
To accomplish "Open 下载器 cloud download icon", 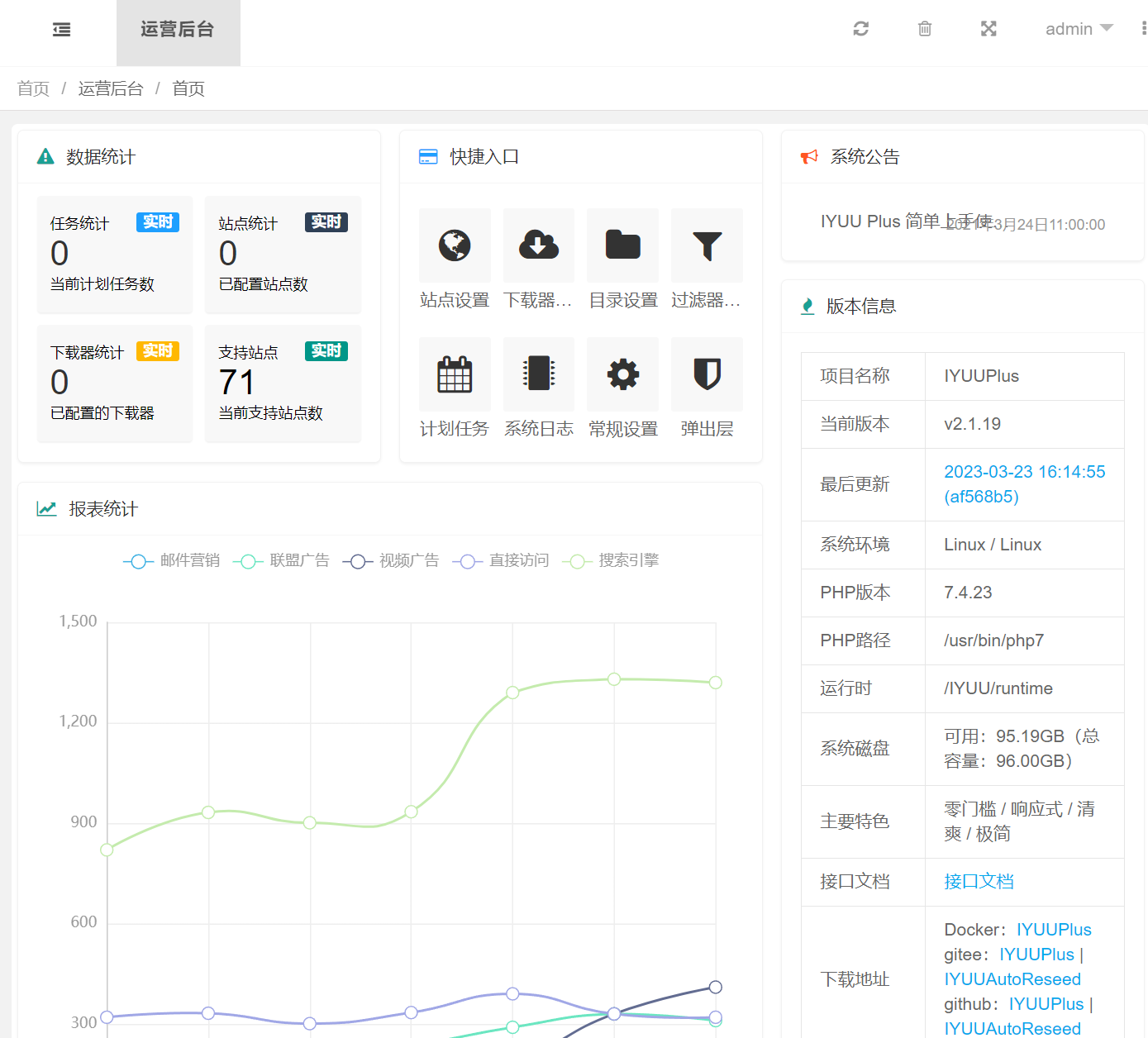I will [x=539, y=245].
